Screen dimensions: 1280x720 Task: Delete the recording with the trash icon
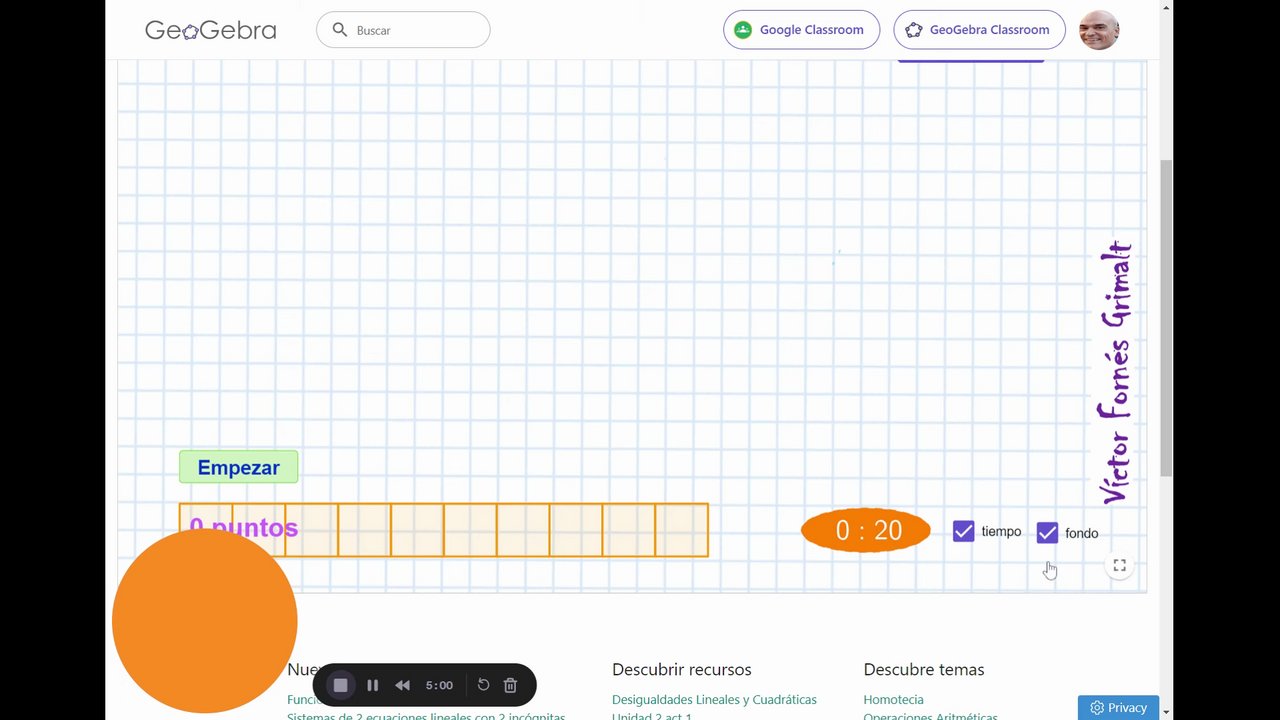click(510, 685)
